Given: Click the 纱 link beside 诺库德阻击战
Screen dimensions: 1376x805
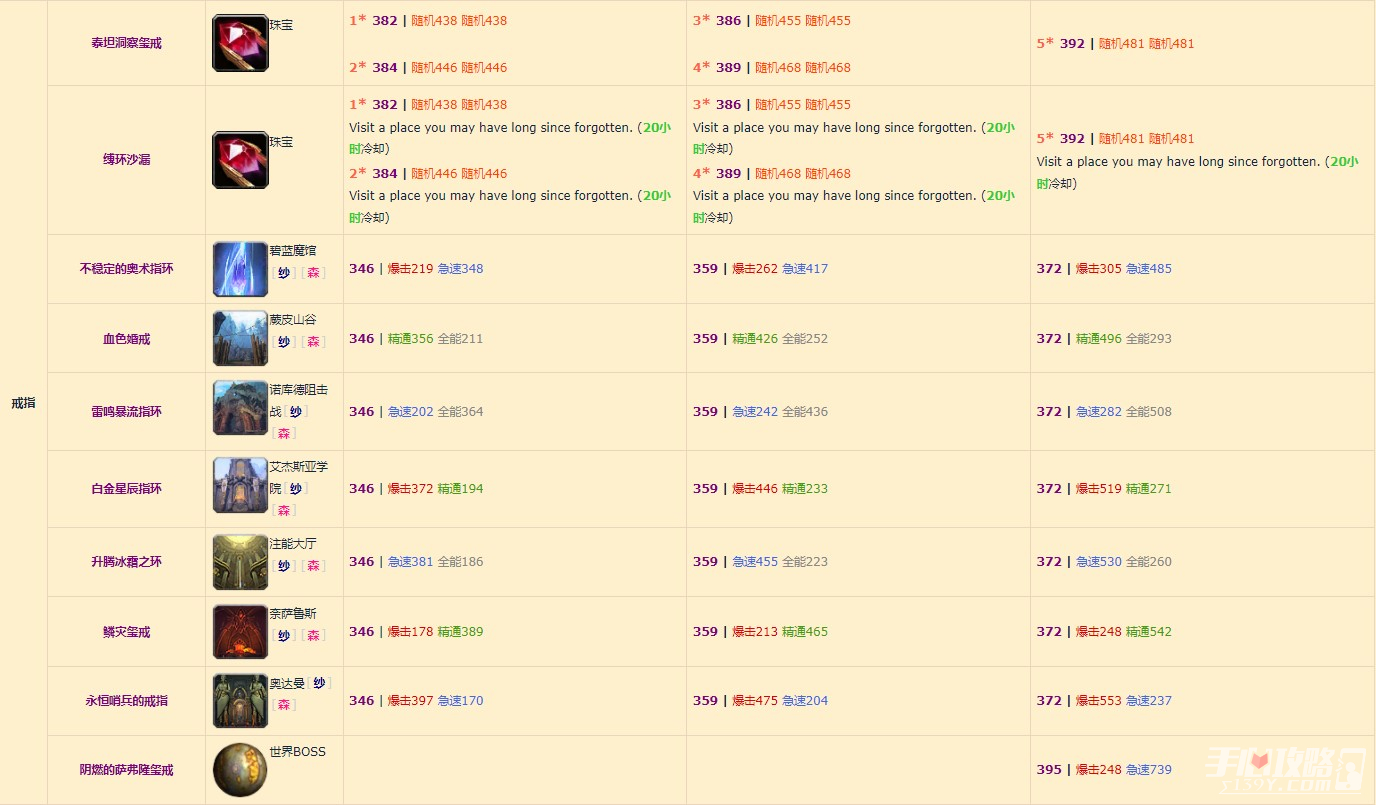Looking at the screenshot, I should (x=295, y=411).
